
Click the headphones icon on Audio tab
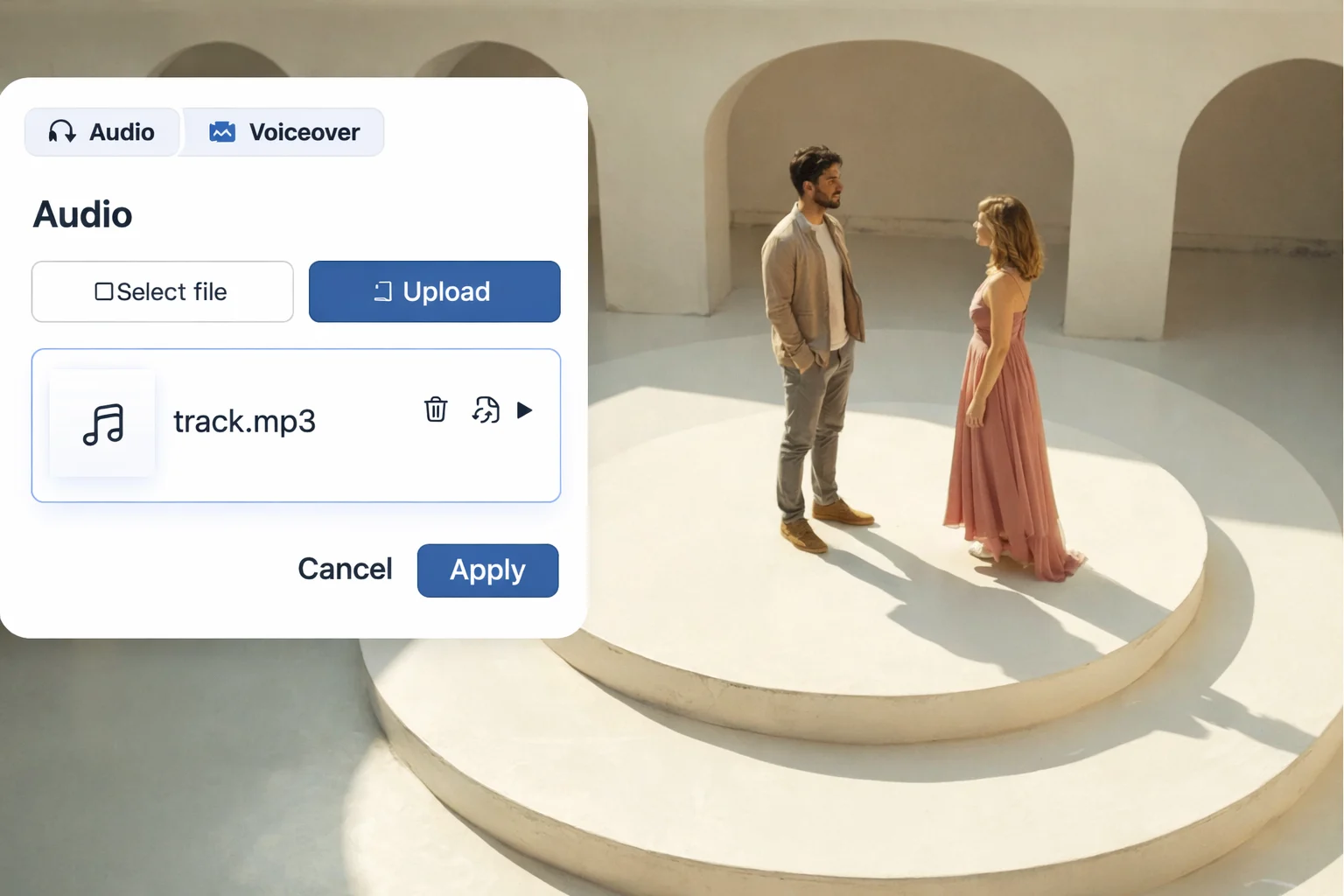pyautogui.click(x=62, y=131)
